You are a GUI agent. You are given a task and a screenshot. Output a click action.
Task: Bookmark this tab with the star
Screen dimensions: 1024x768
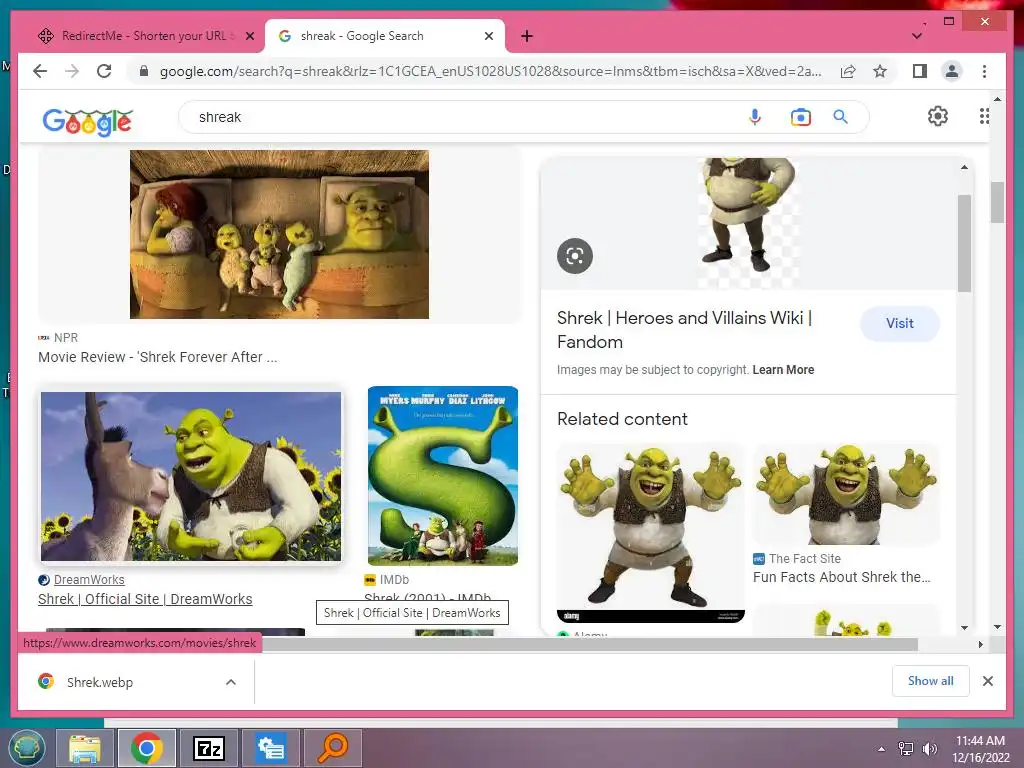880,71
